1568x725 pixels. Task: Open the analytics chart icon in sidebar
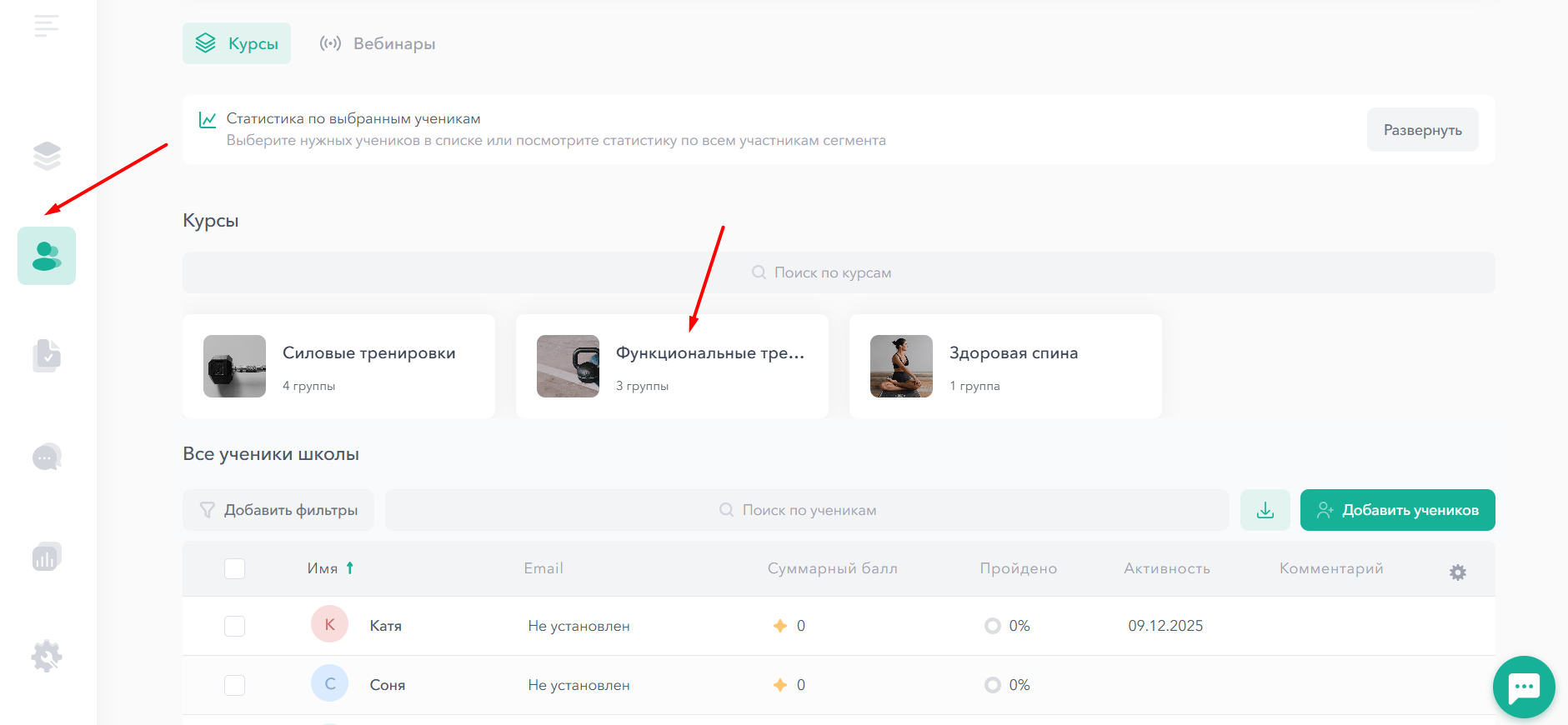47,557
